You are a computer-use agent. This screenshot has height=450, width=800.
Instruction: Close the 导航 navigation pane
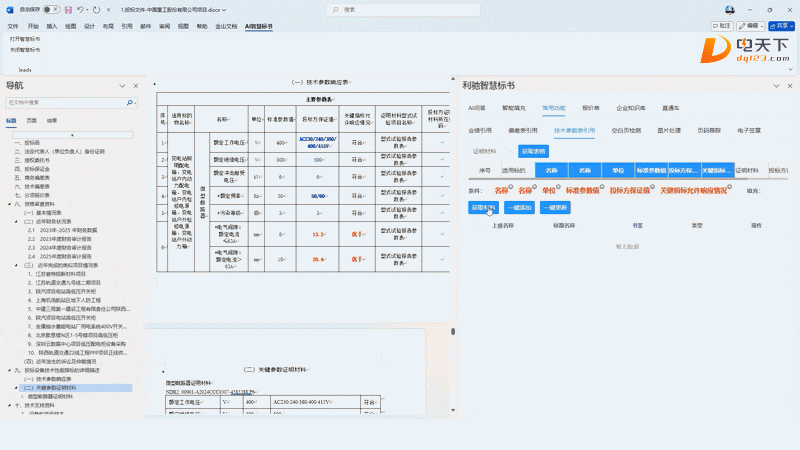point(136,86)
